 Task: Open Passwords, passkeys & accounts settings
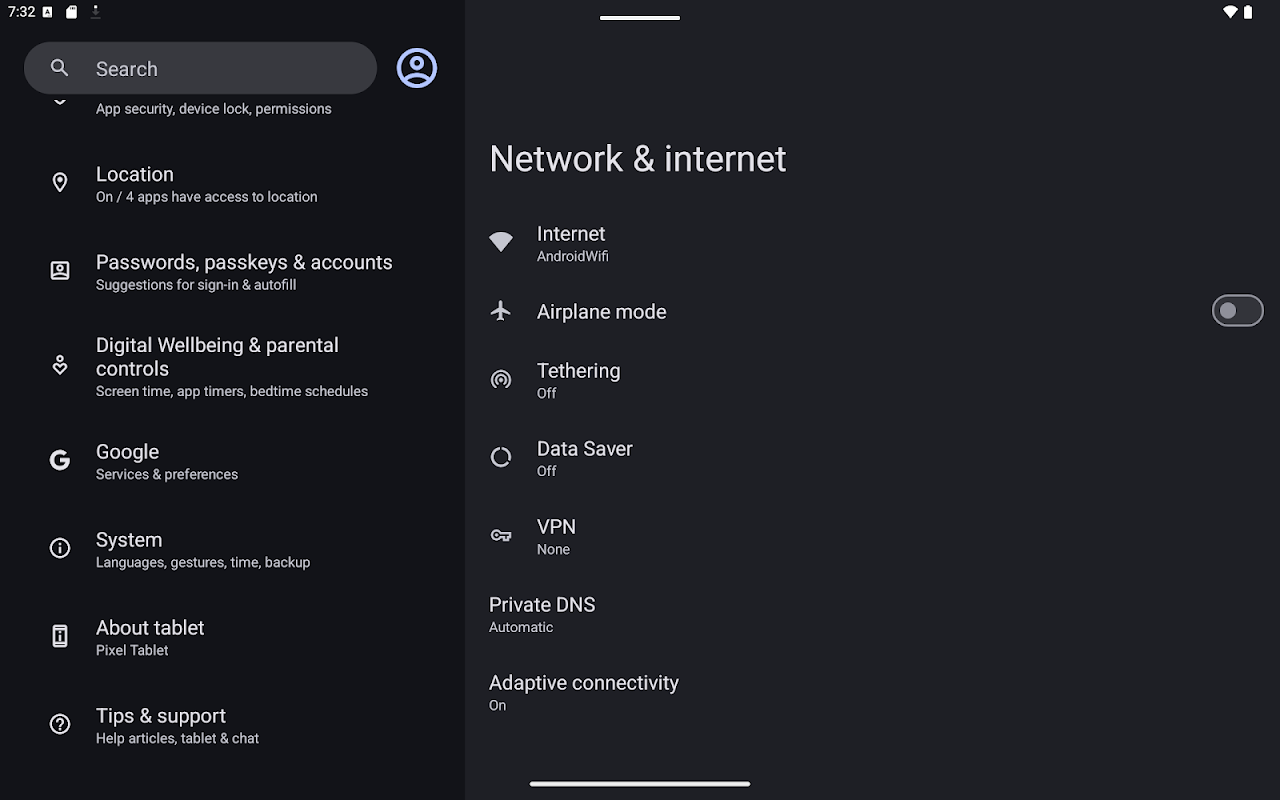(x=232, y=271)
